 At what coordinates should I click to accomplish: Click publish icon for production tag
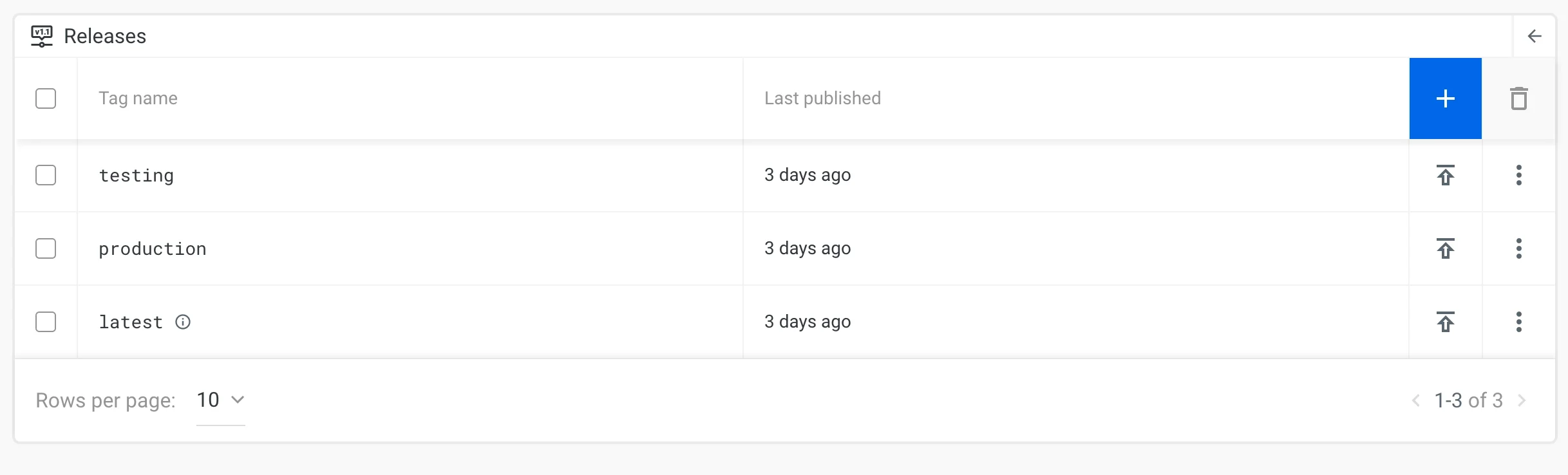[x=1446, y=248]
